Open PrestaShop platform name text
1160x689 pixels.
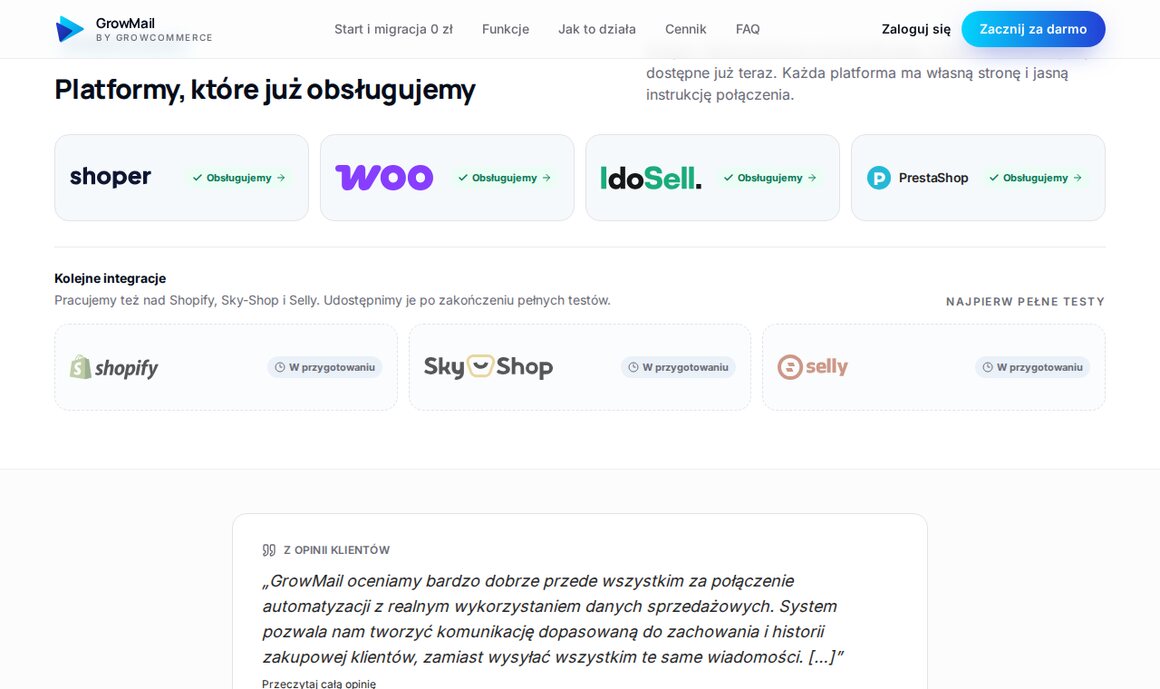tap(934, 178)
